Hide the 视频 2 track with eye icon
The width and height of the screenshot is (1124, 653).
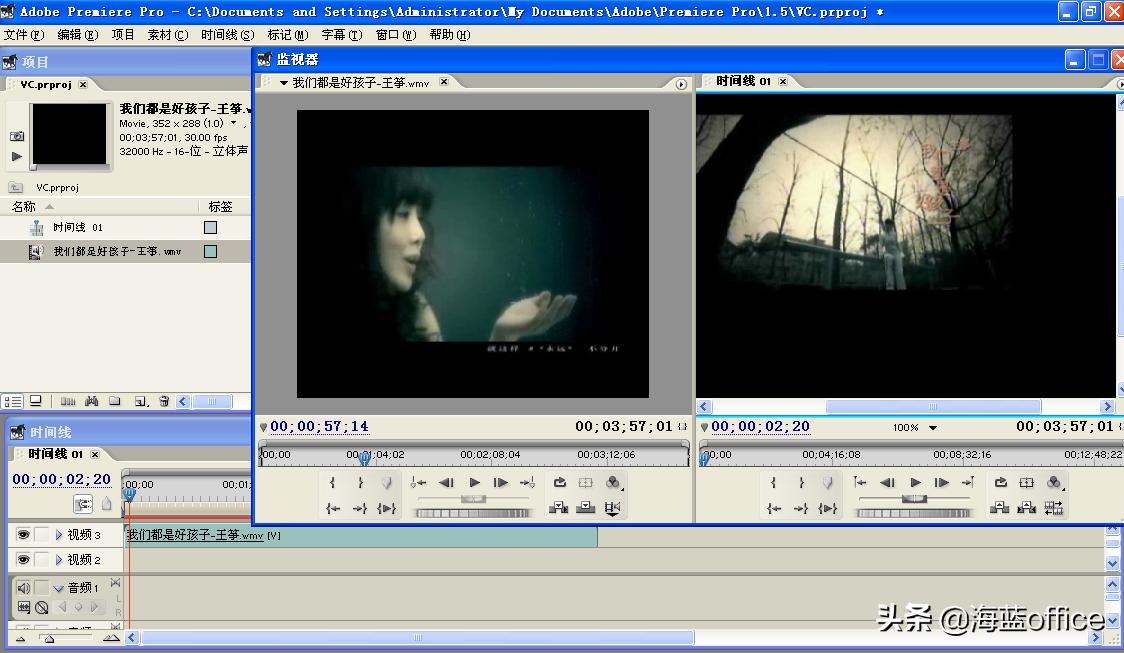(23, 560)
